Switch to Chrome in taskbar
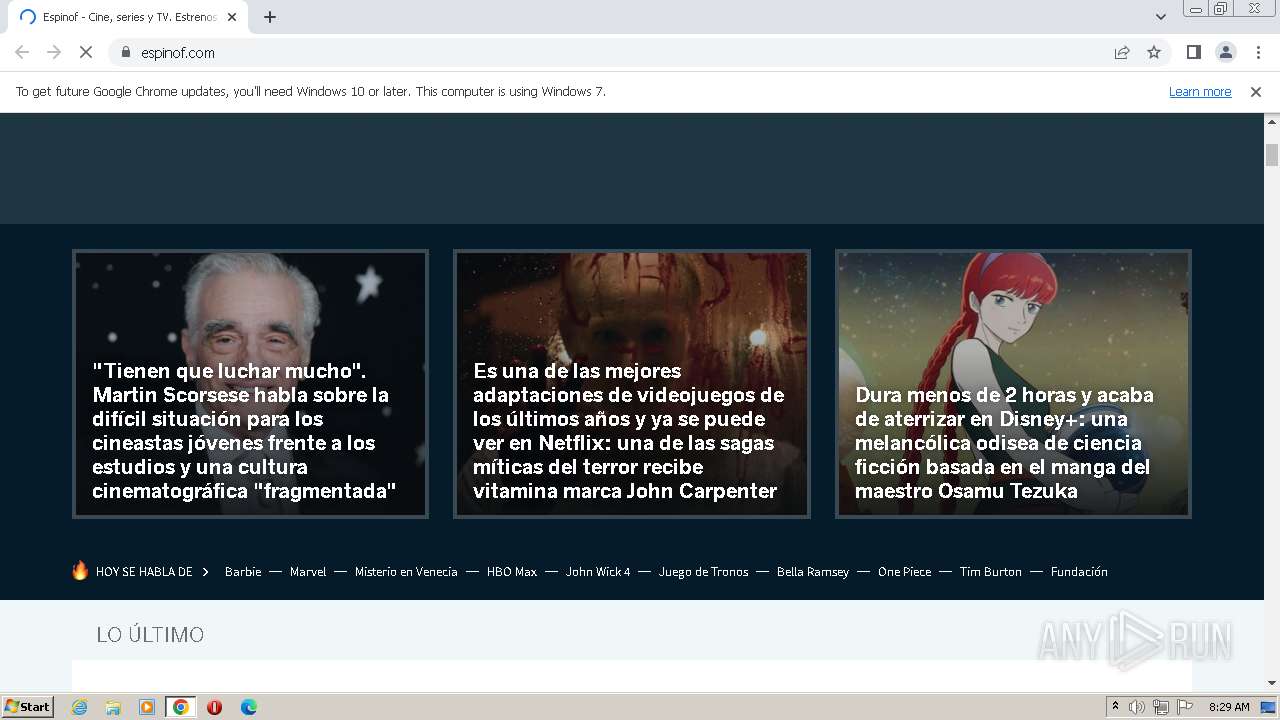1280x720 pixels. click(181, 707)
